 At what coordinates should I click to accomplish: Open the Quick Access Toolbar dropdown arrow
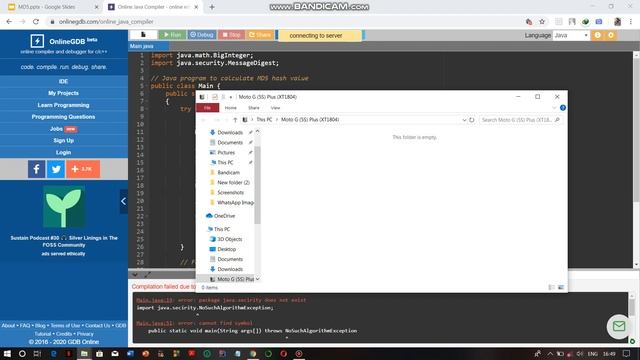pos(231,97)
